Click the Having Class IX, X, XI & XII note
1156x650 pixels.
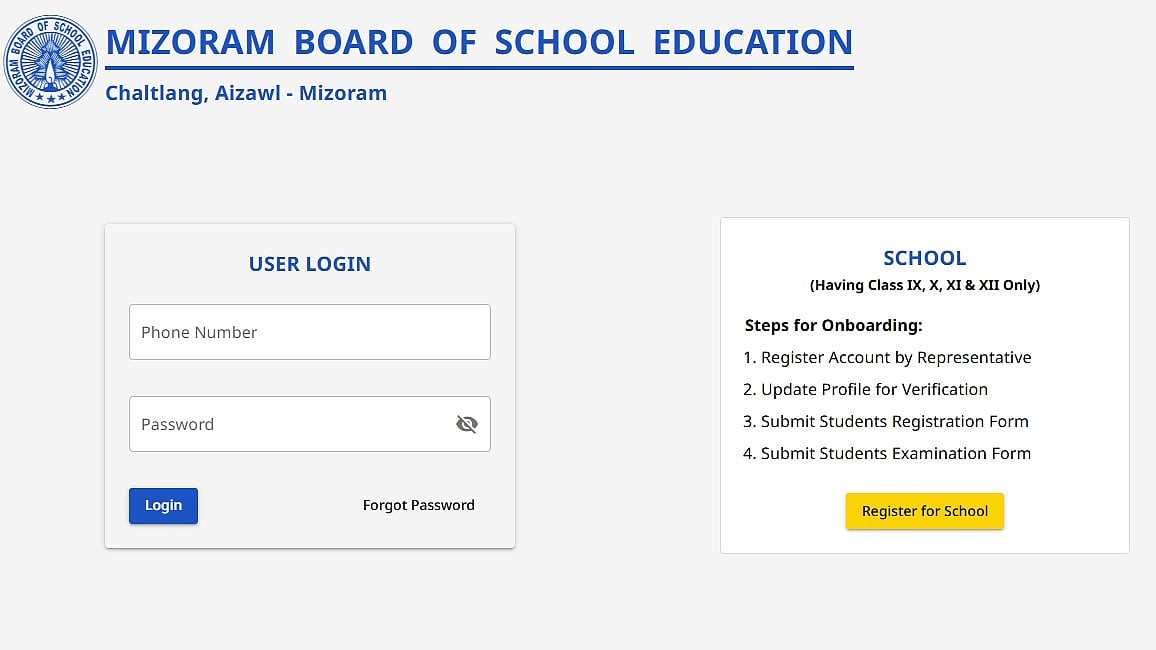tap(924, 285)
